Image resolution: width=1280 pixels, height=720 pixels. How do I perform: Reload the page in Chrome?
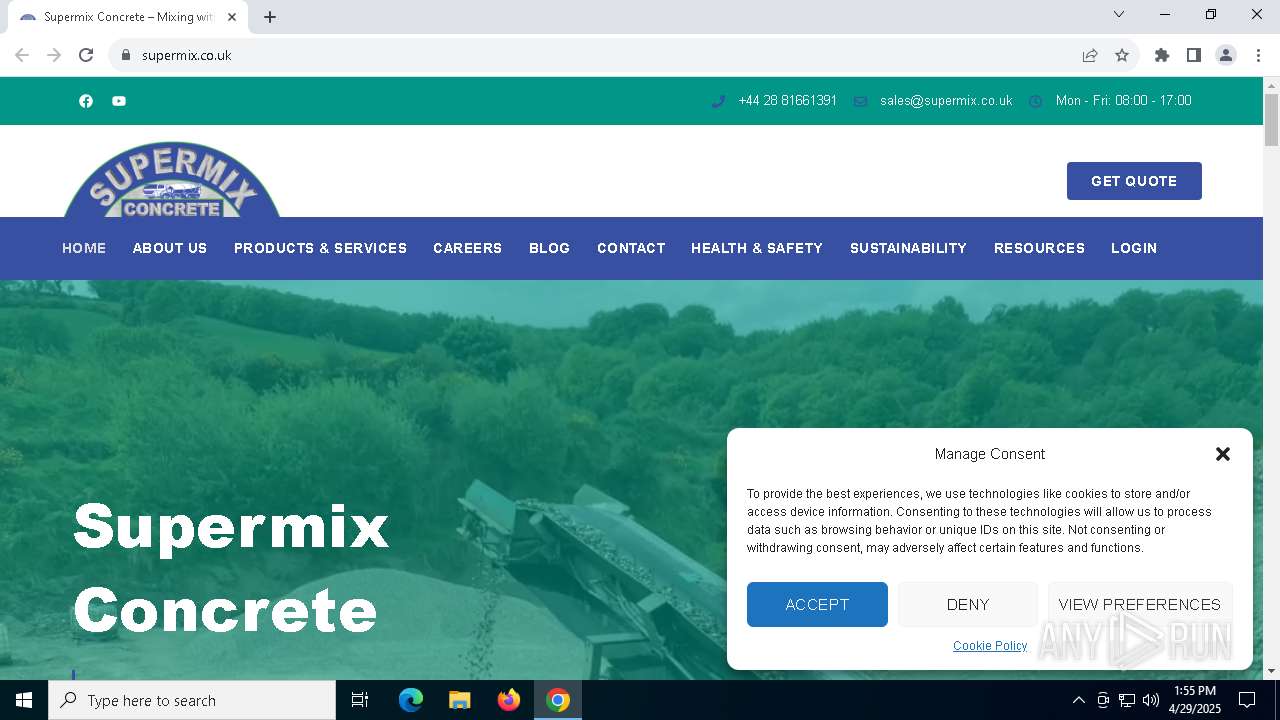click(x=86, y=55)
